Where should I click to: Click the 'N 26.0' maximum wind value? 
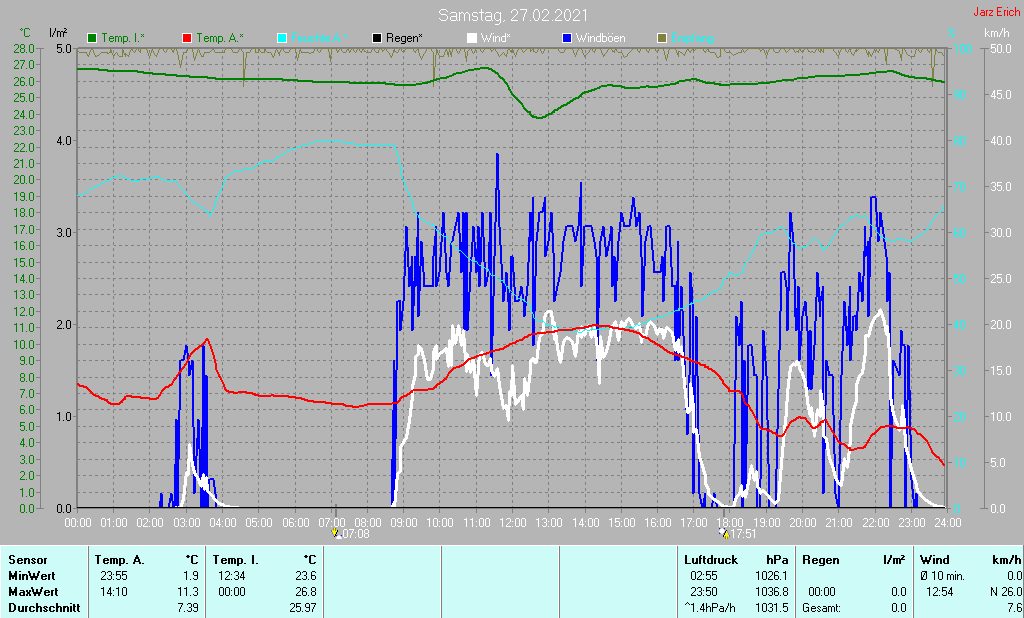[1006, 592]
